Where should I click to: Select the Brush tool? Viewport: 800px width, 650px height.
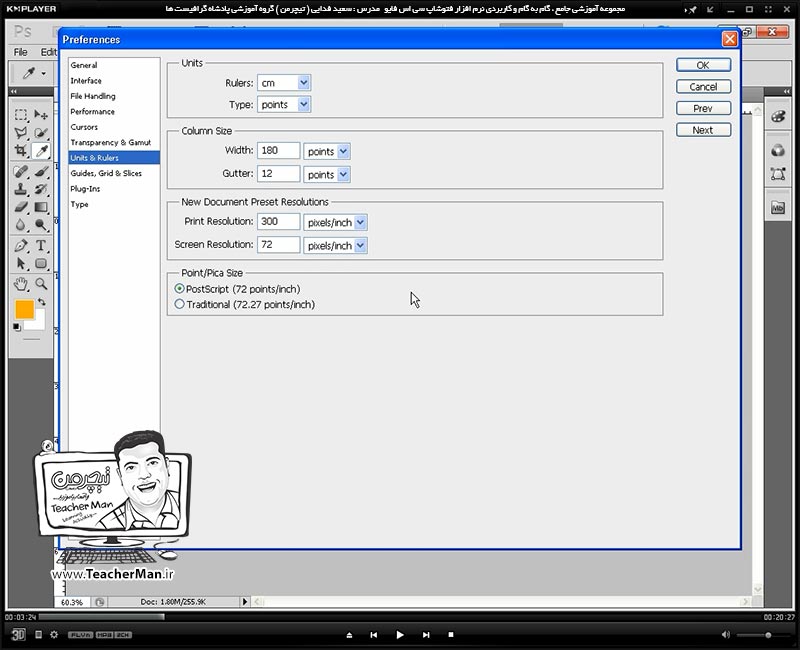coord(41,171)
